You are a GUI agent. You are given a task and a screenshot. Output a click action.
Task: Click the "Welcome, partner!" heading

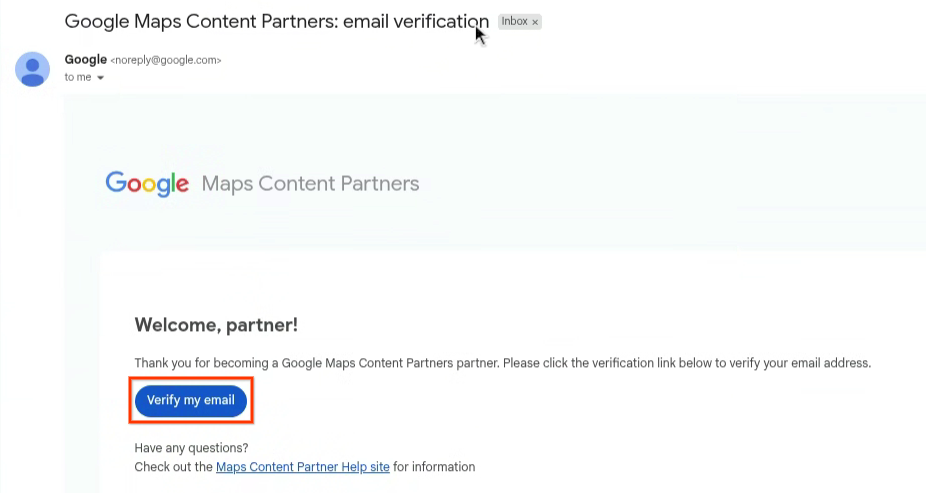(x=216, y=325)
